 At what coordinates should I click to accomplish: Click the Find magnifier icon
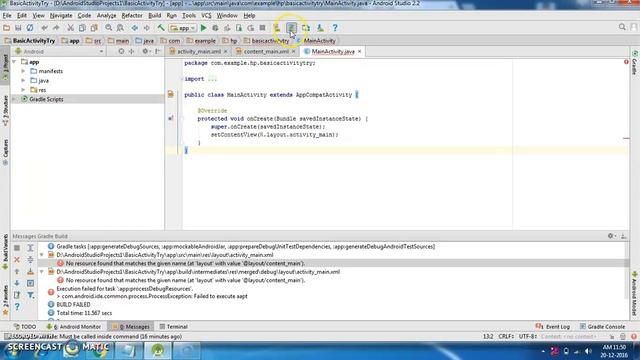tap(109, 28)
